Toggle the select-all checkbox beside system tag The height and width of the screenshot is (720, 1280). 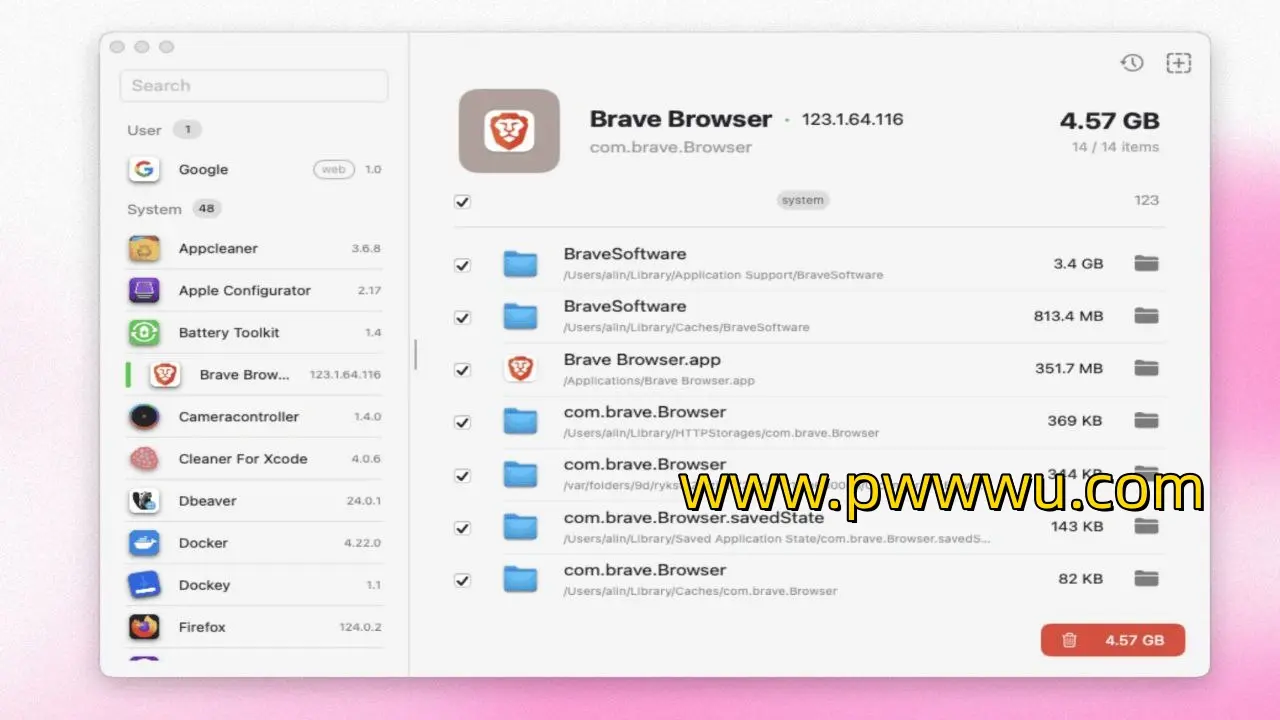pos(462,201)
